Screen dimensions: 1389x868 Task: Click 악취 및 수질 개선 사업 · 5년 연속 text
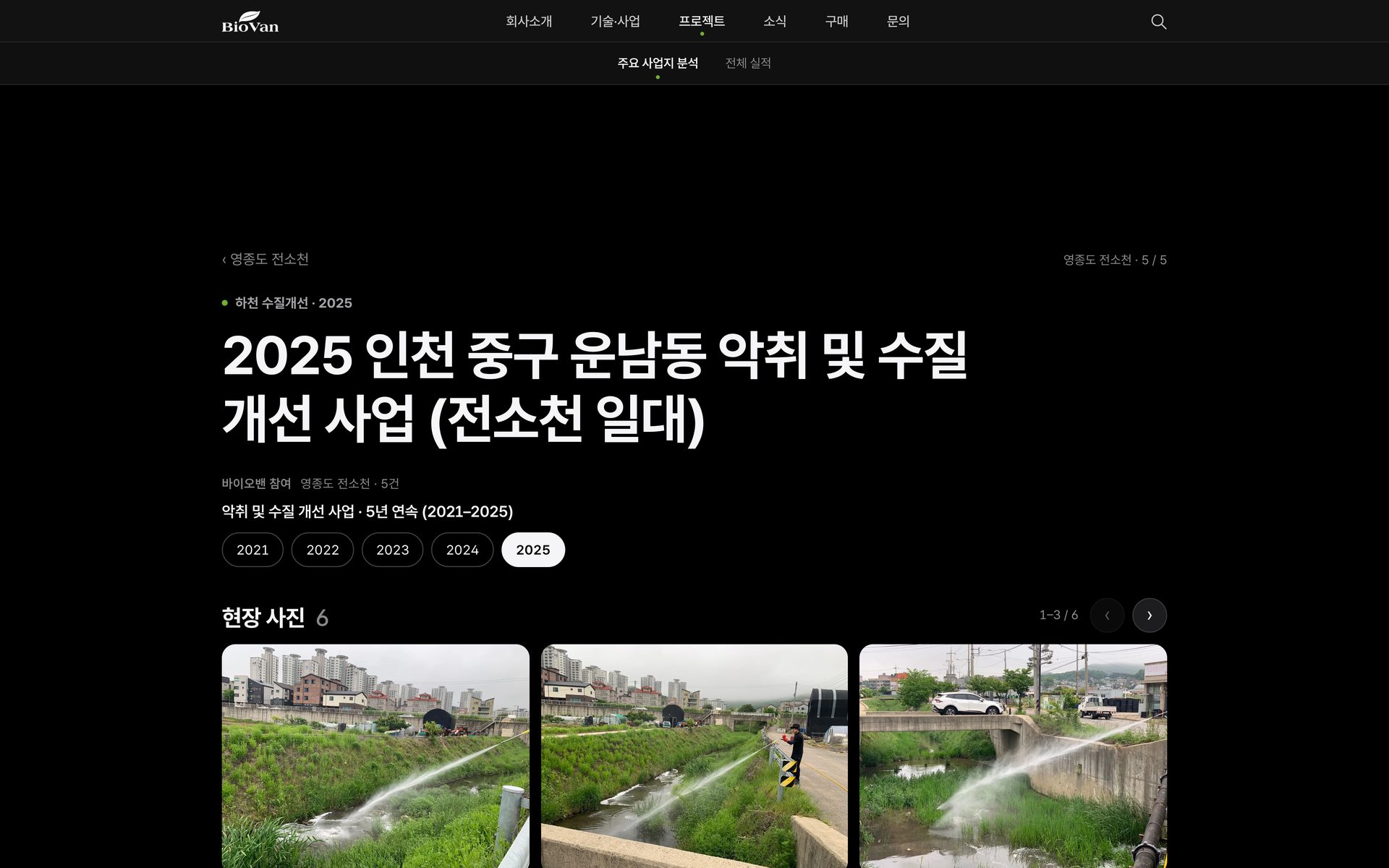[x=368, y=511]
